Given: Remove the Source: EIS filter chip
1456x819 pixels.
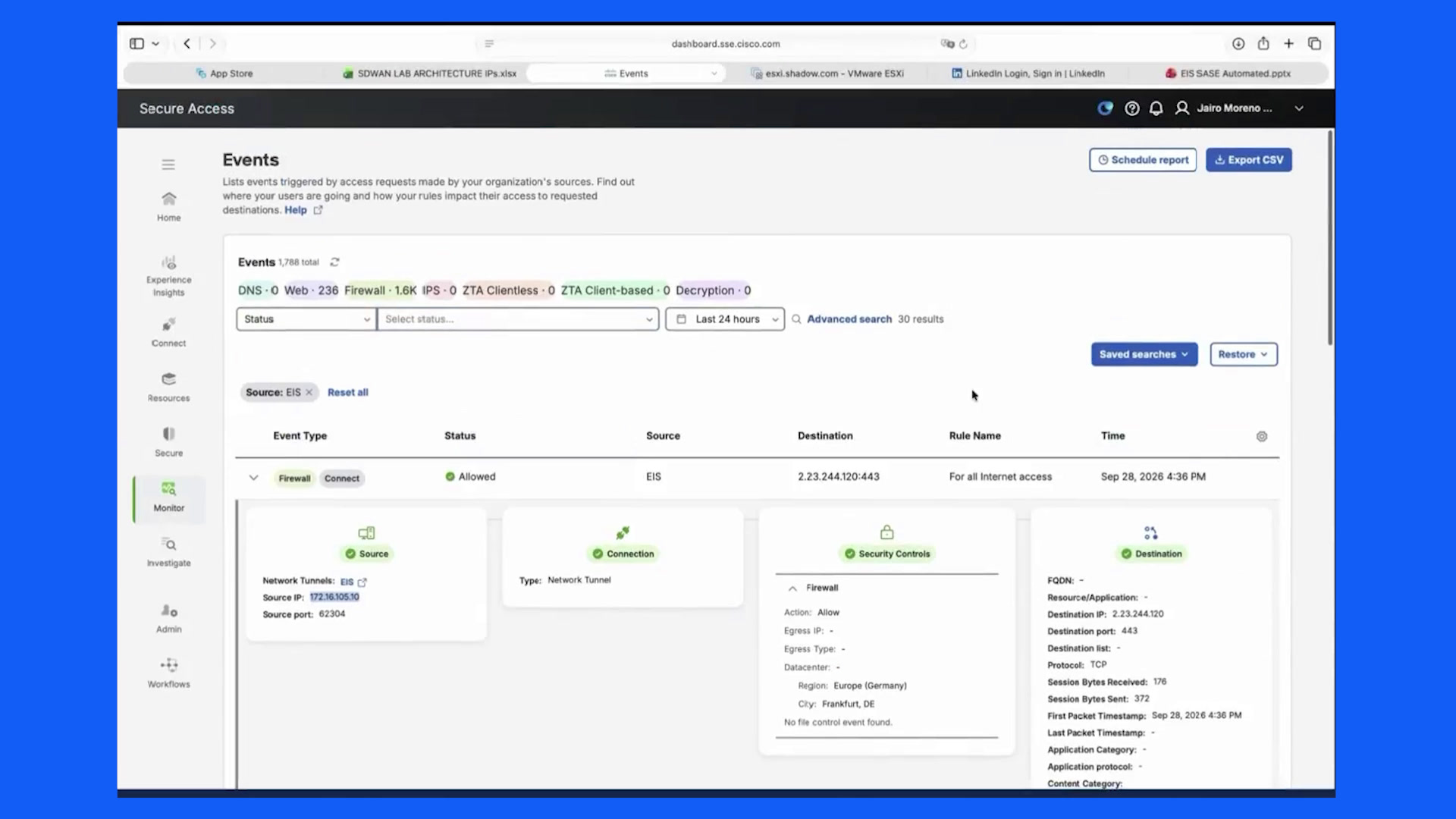Looking at the screenshot, I should 309,392.
